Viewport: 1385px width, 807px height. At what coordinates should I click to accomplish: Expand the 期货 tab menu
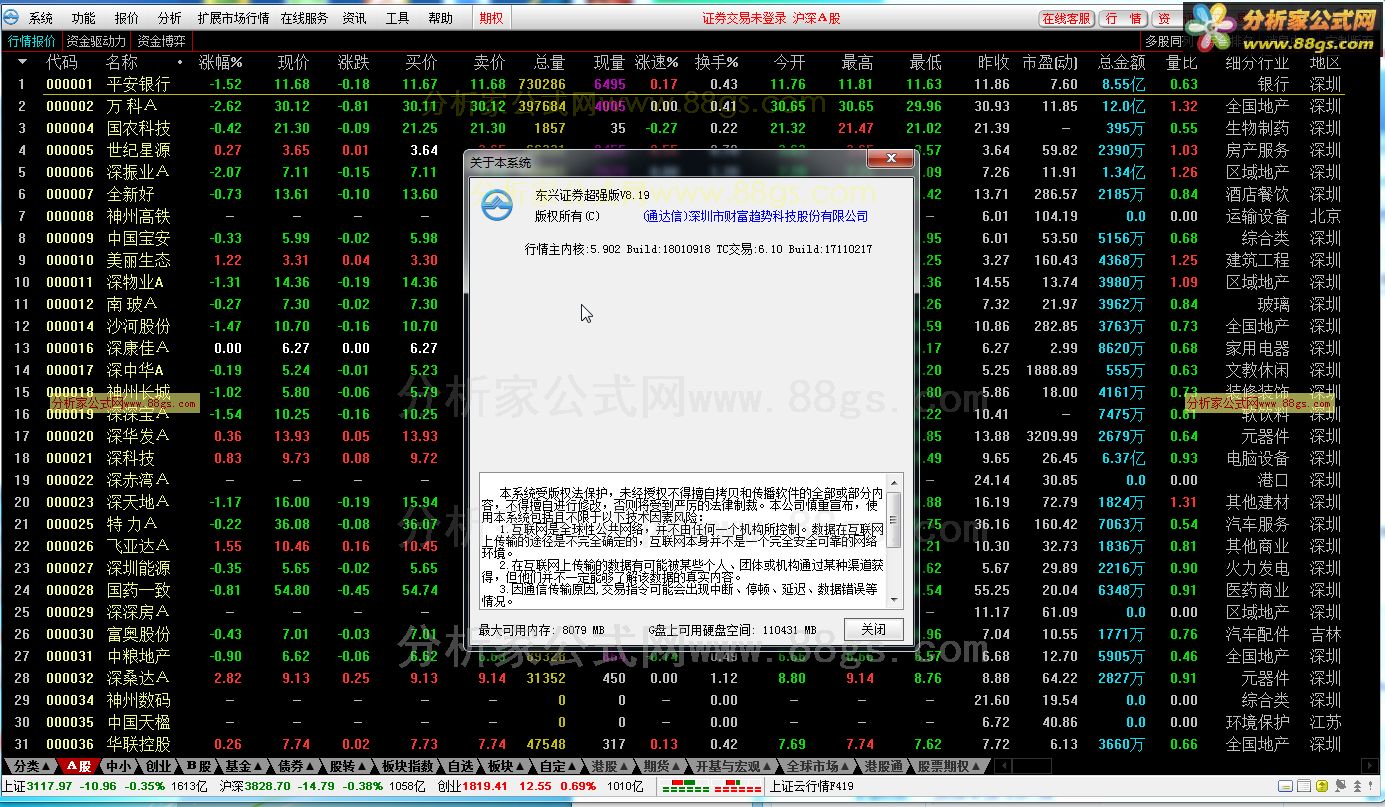(x=677, y=766)
